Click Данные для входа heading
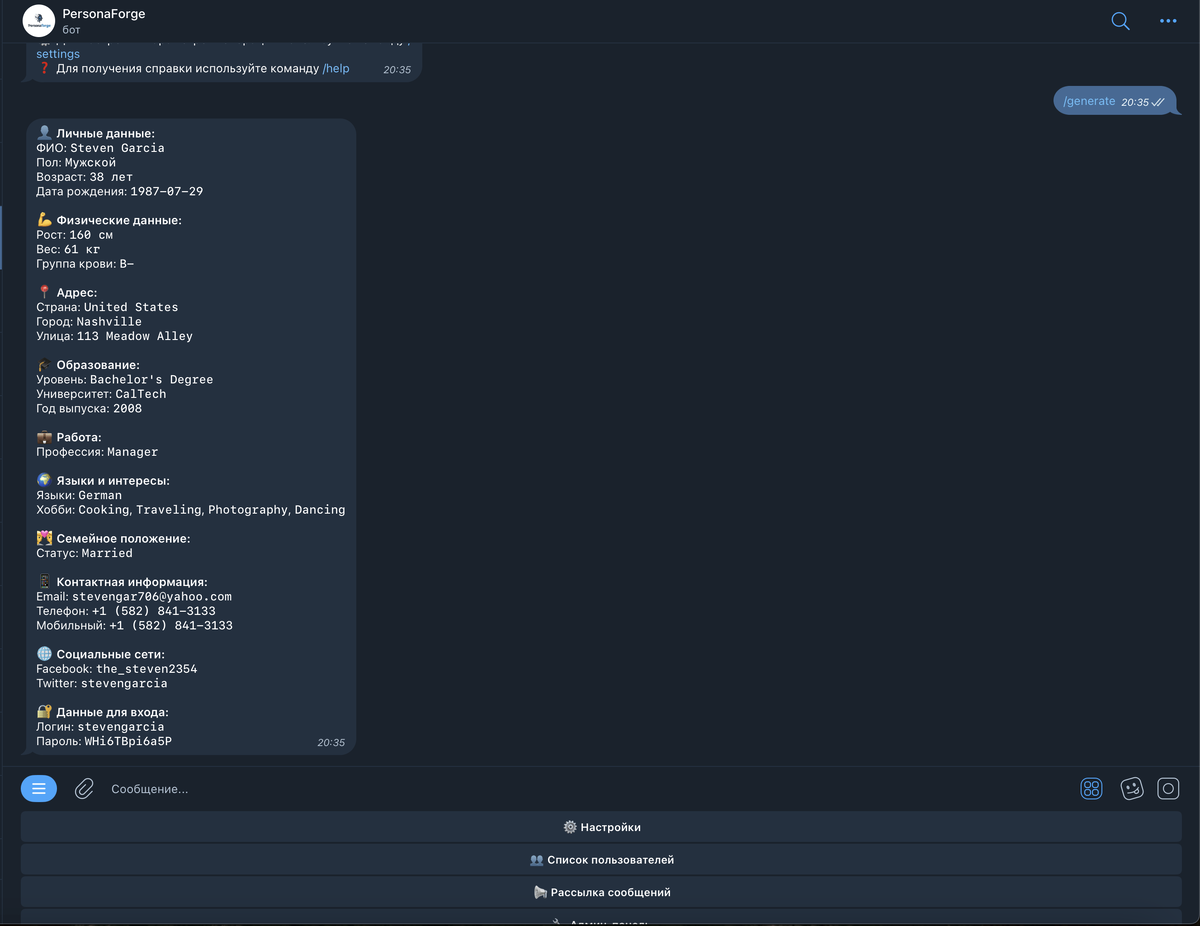The image size is (1200, 926). pos(112,712)
